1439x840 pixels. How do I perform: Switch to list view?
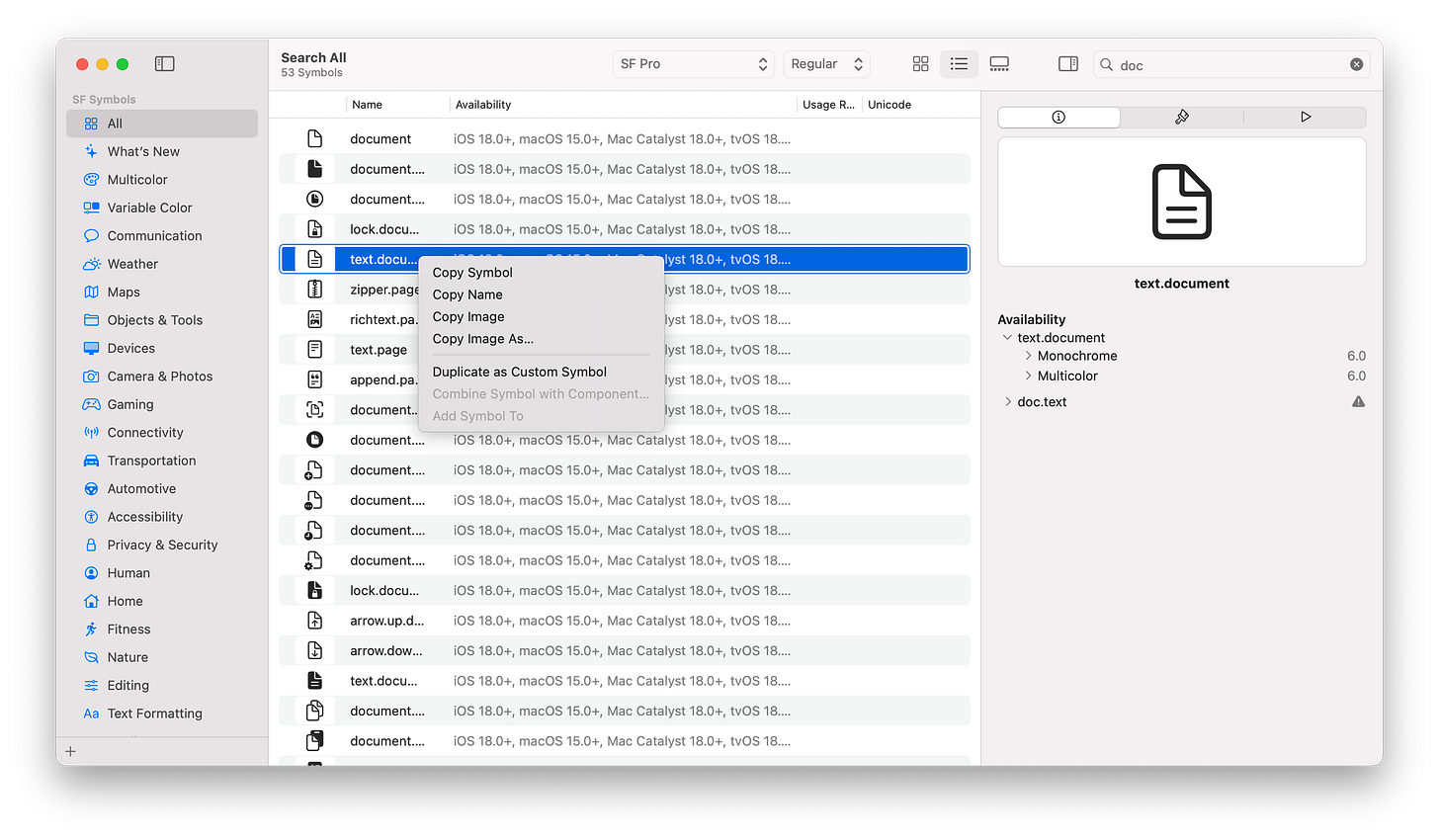(x=959, y=64)
